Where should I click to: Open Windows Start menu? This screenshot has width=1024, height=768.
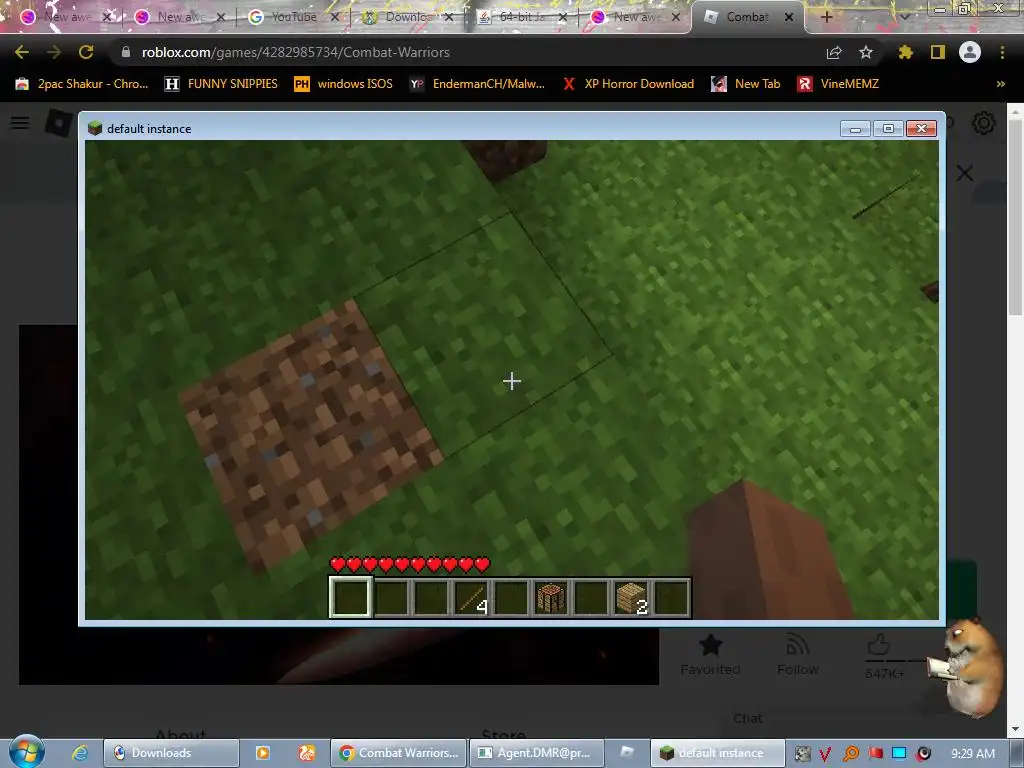27,752
